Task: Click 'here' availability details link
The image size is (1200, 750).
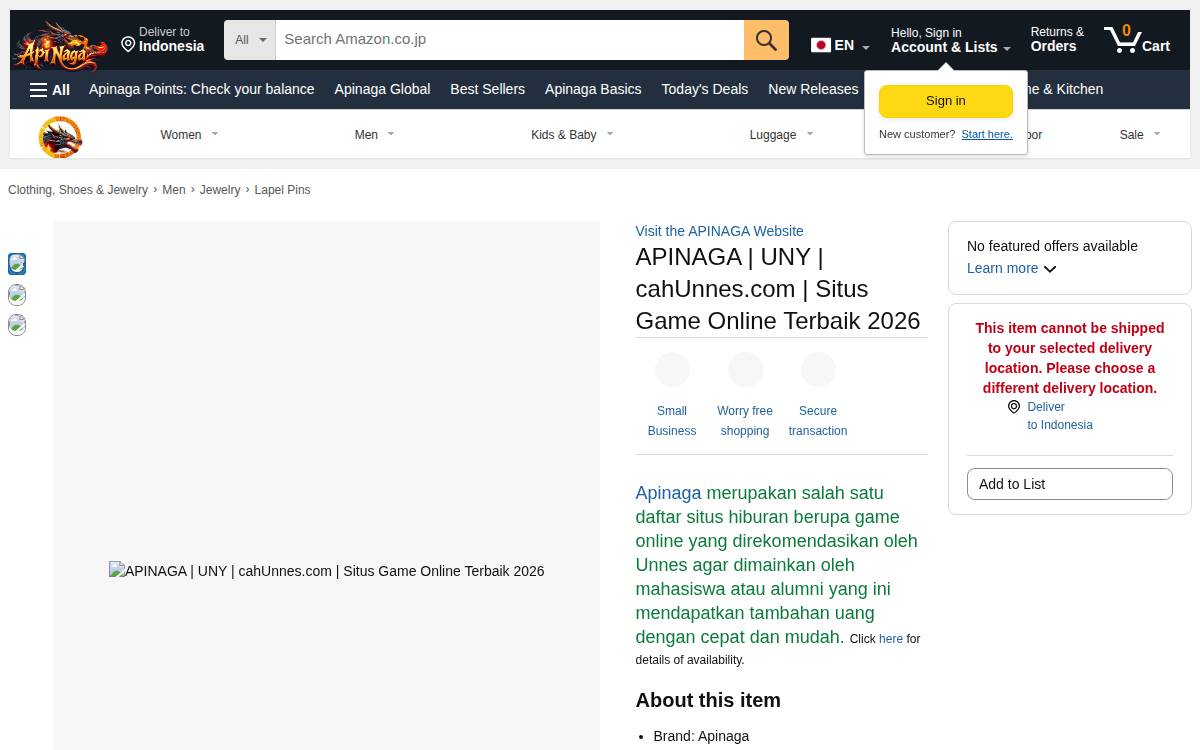Action: [x=891, y=639]
